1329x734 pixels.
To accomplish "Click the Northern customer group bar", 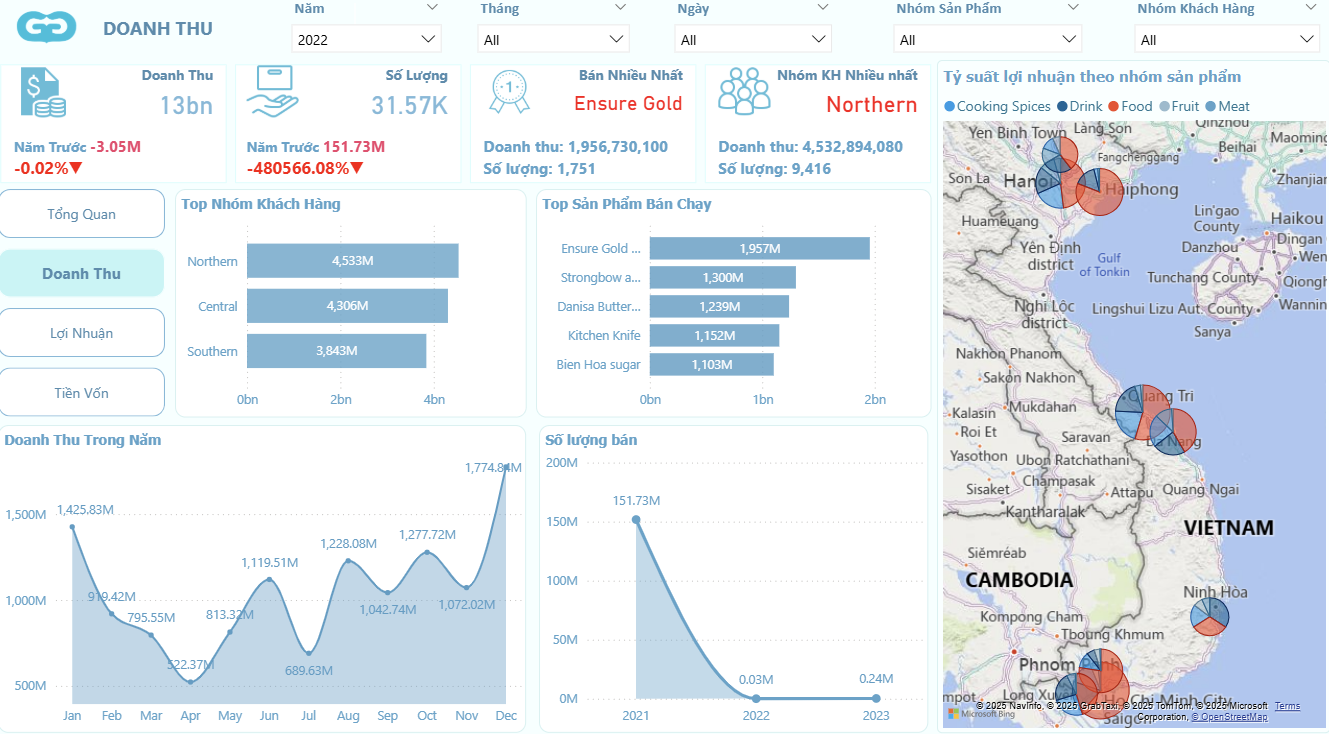I will (x=353, y=261).
